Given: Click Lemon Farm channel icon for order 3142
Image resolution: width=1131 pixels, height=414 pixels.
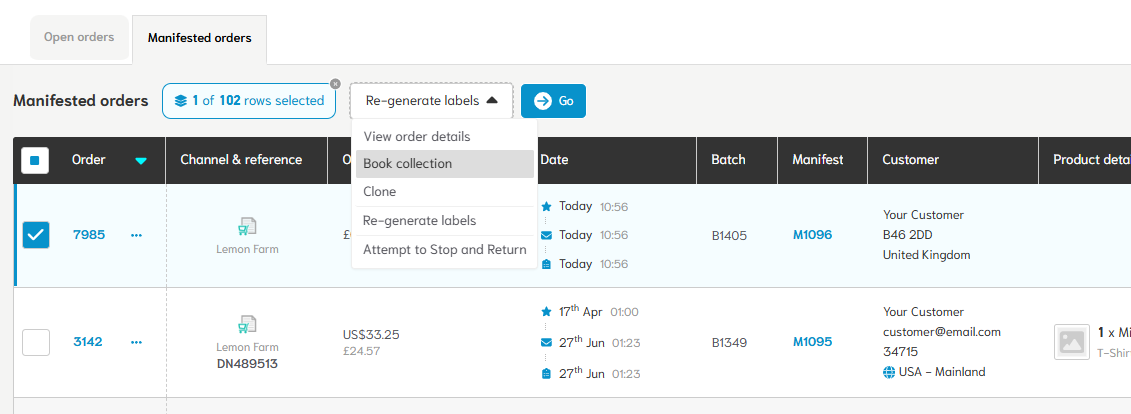Looking at the screenshot, I should pos(247,325).
